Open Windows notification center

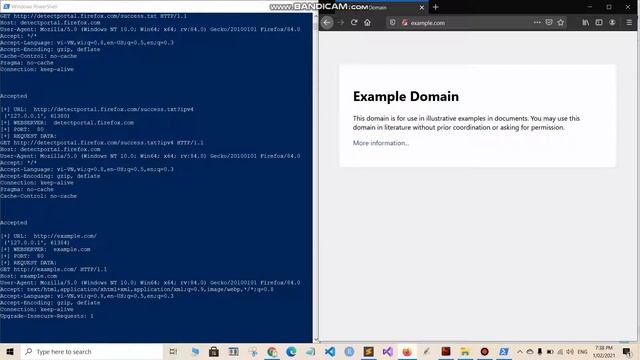click(627, 351)
